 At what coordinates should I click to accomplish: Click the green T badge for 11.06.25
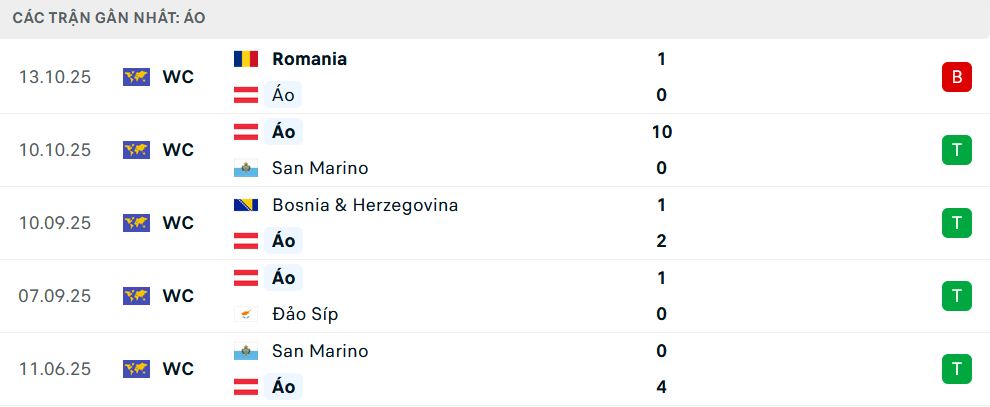coord(956,369)
